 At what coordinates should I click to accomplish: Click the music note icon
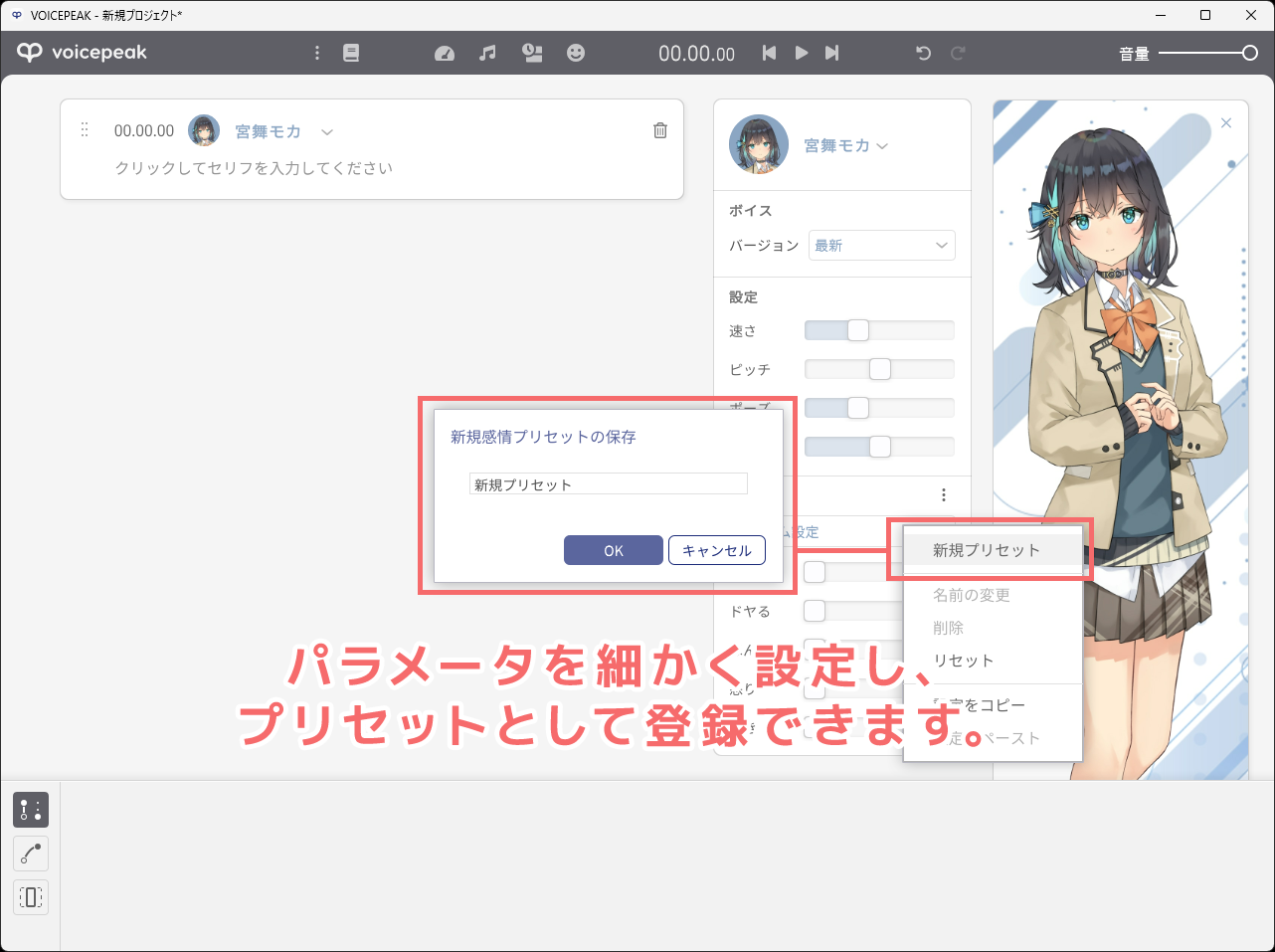487,53
